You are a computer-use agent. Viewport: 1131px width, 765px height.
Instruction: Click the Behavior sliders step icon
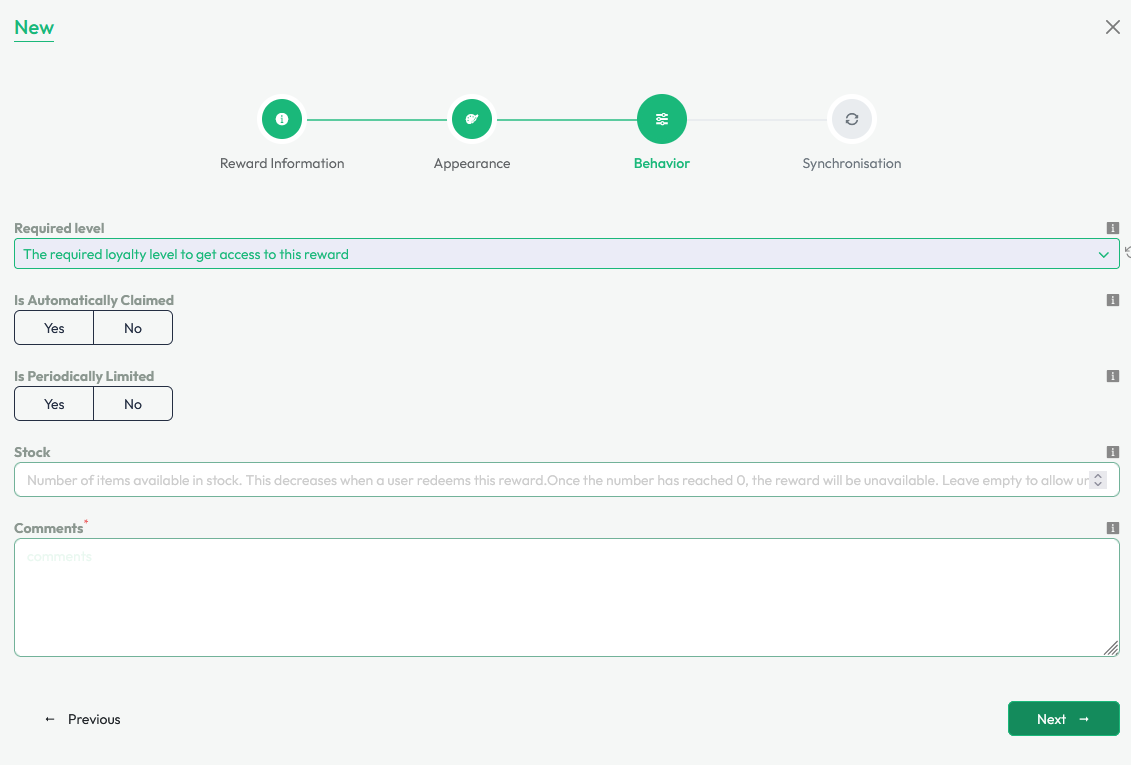[662, 119]
